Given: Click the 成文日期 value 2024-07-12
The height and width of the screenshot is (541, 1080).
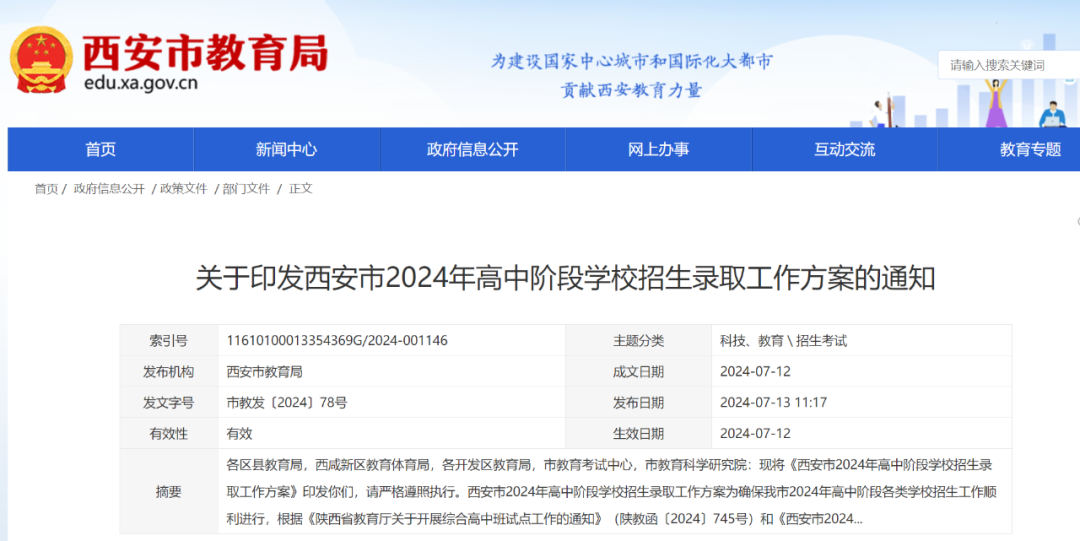Looking at the screenshot, I should (x=755, y=371).
